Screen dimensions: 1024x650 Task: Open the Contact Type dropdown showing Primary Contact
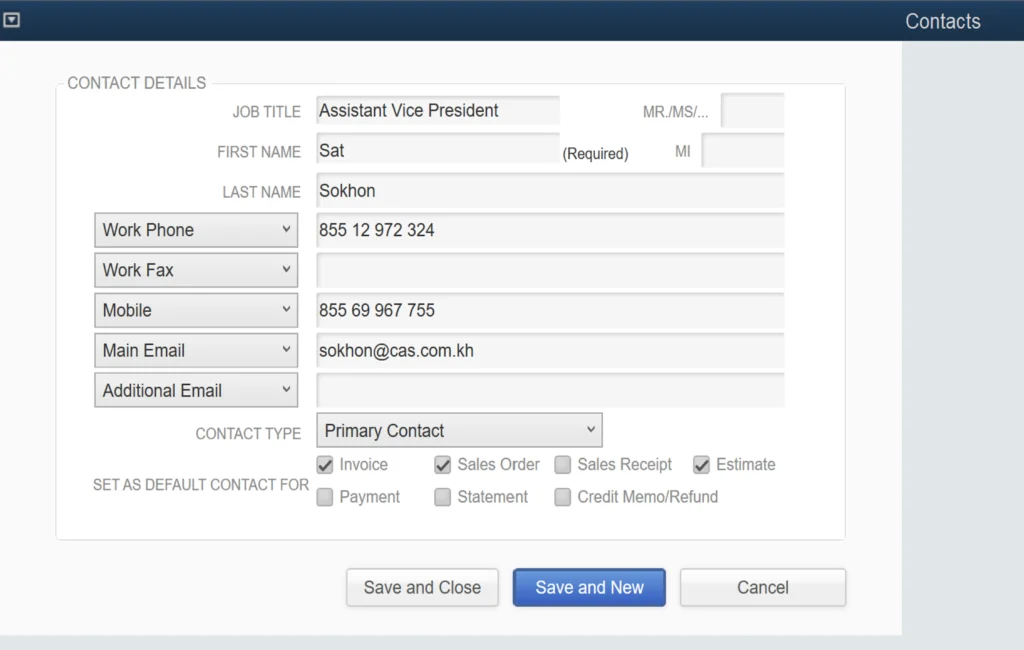coord(458,430)
